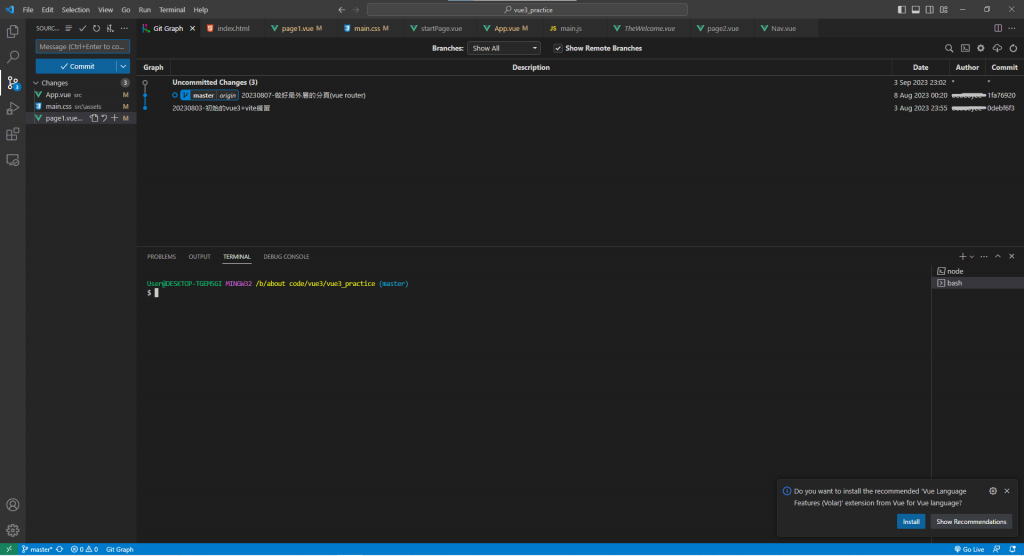The image size is (1024, 556).
Task: Open Customize Layout button in title bar
Action: (x=944, y=10)
